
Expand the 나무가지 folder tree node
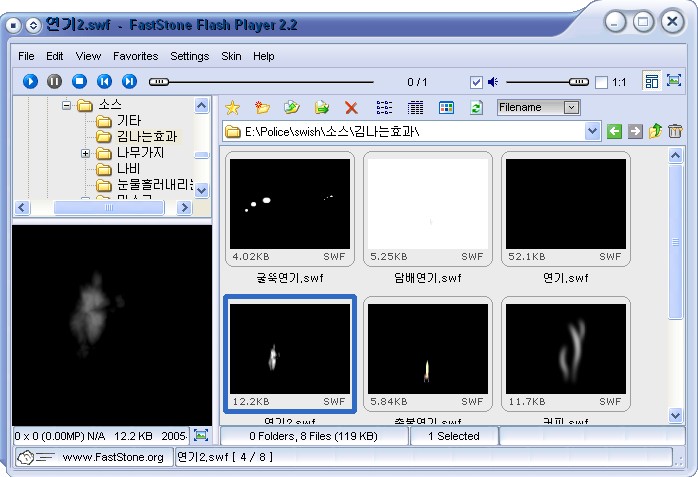pyautogui.click(x=86, y=154)
